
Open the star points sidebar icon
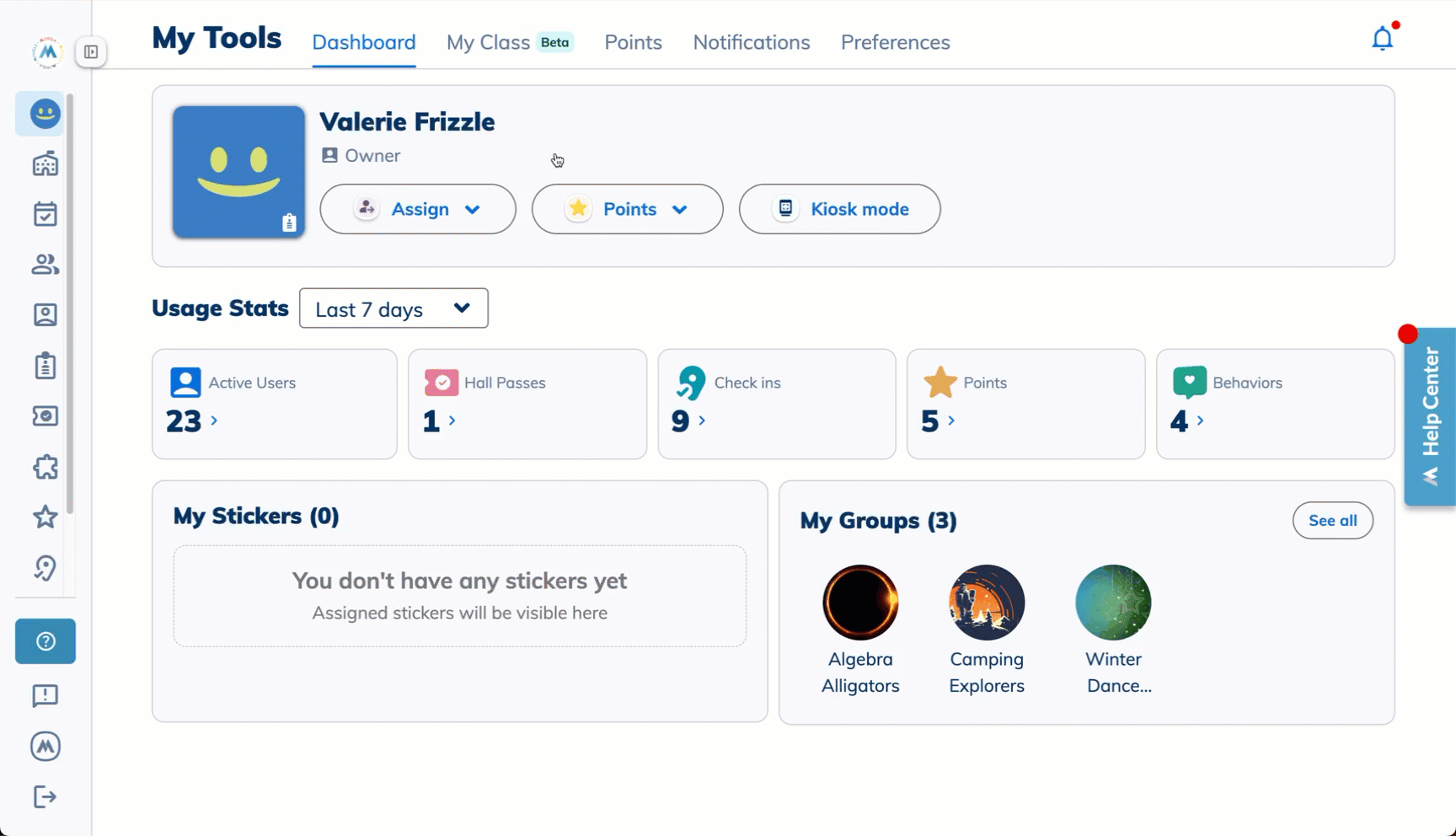click(x=45, y=517)
